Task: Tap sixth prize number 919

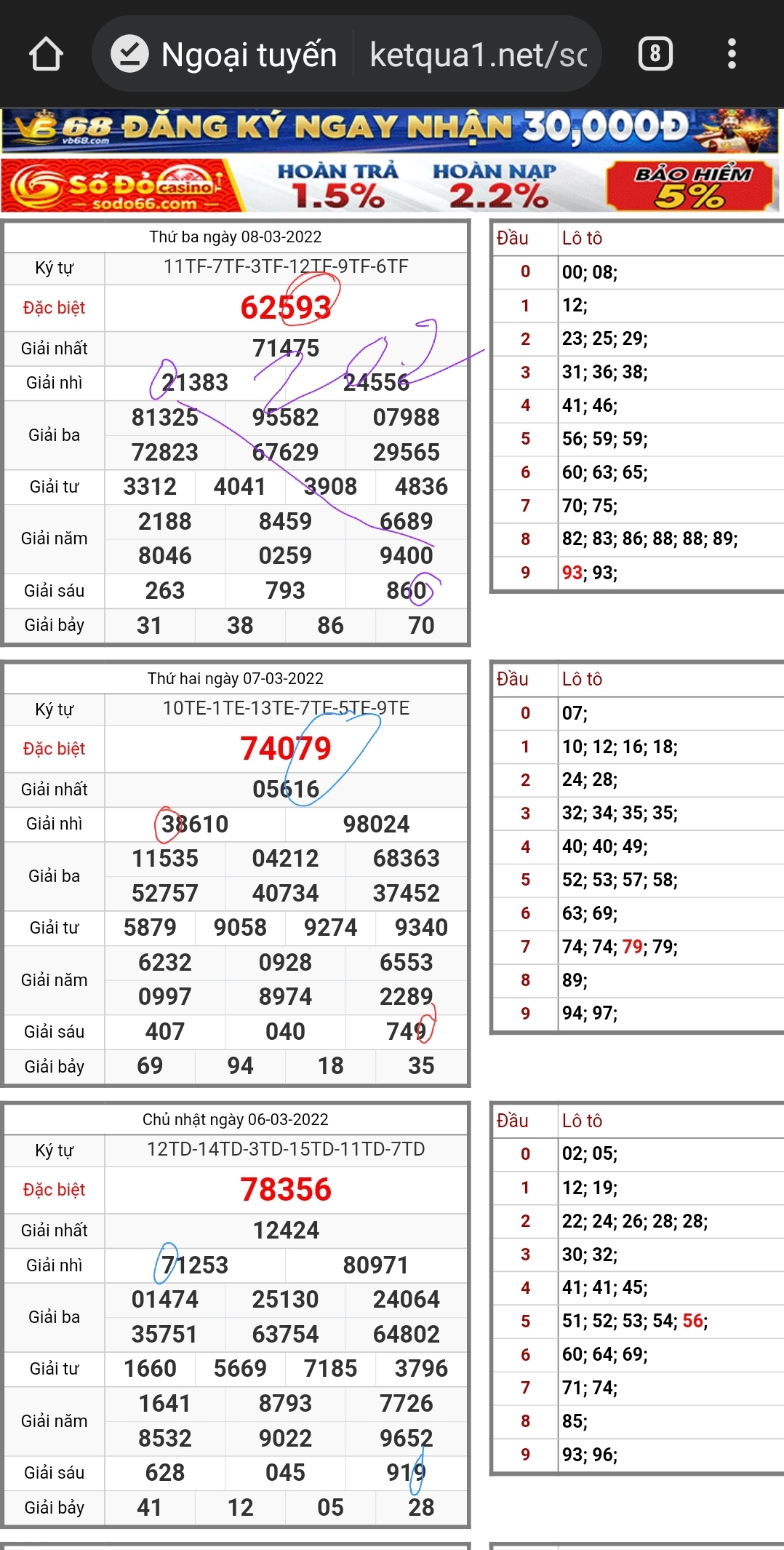Action: pyautogui.click(x=407, y=1473)
